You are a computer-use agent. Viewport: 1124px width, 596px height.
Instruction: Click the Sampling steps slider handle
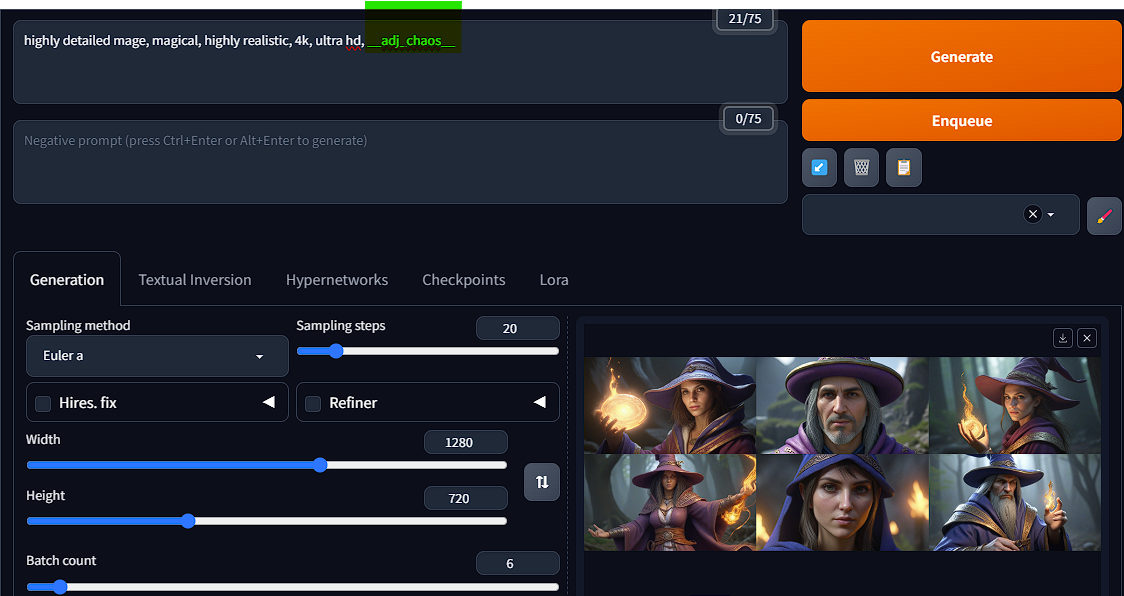pos(336,351)
